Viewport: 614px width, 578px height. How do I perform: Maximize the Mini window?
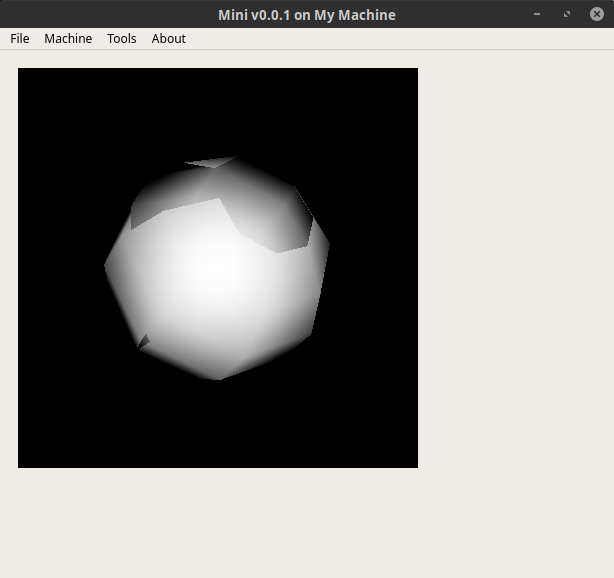(567, 14)
